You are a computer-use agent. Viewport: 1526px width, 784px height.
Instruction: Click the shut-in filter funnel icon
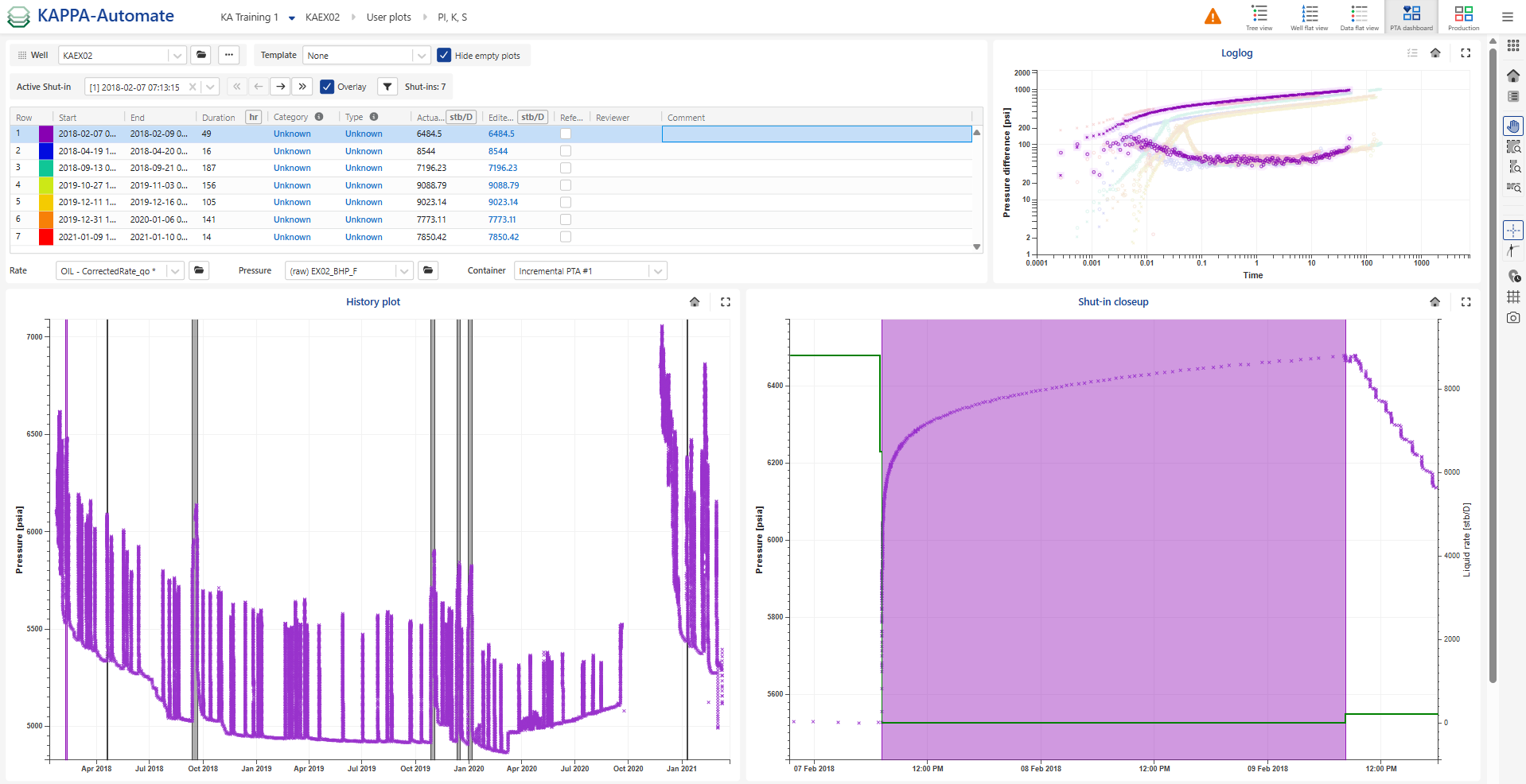(387, 87)
